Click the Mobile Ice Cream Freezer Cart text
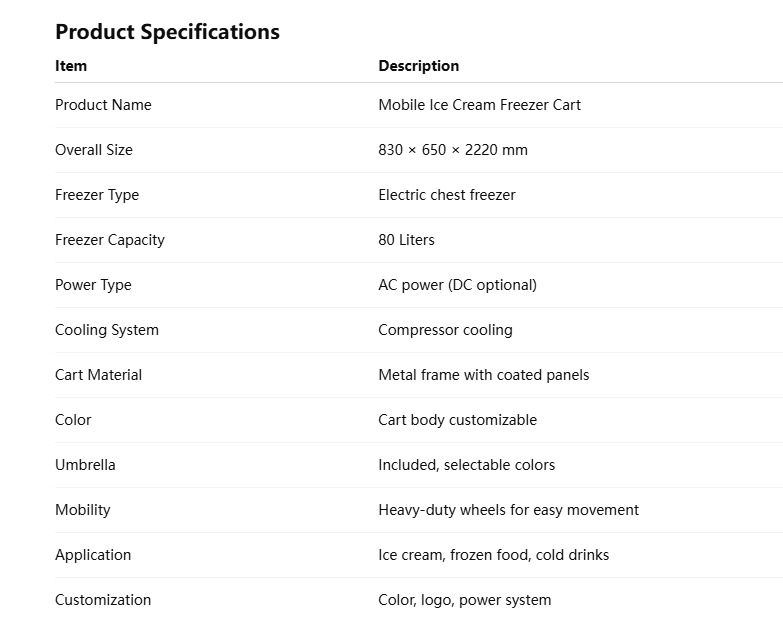 tap(479, 105)
